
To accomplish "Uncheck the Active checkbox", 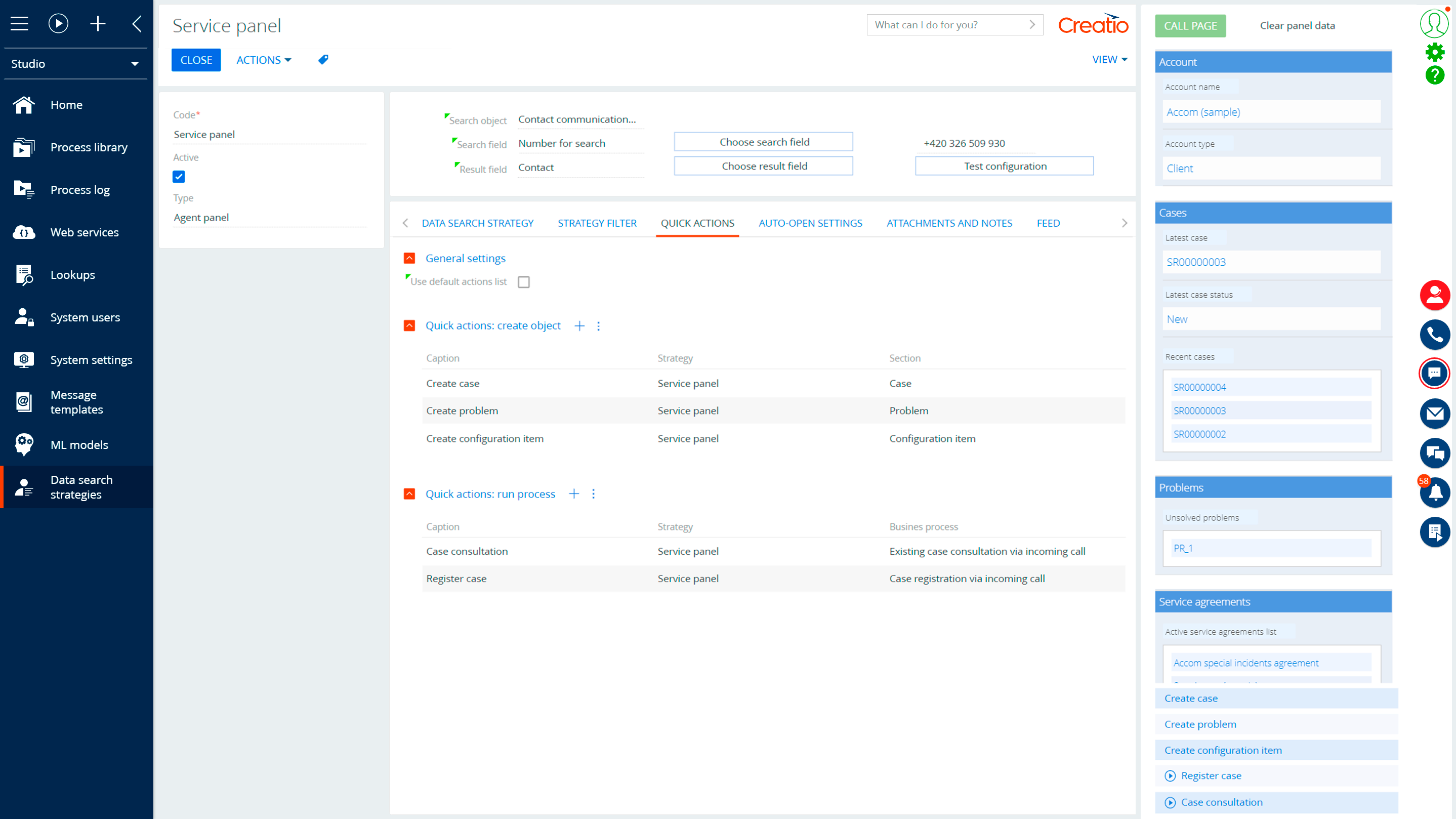I will coord(179,177).
